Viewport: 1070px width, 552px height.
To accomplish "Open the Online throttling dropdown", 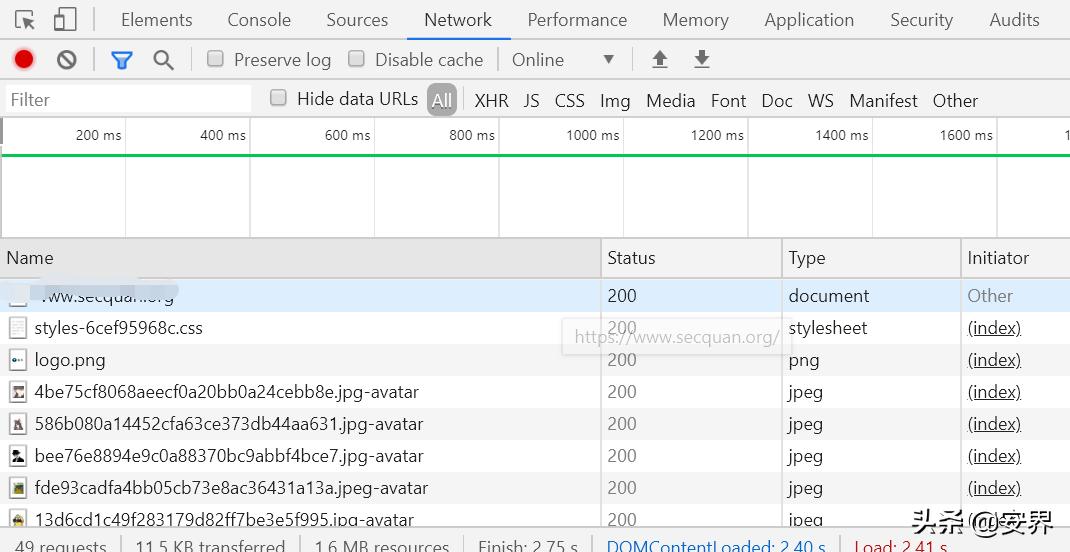I will tap(563, 60).
